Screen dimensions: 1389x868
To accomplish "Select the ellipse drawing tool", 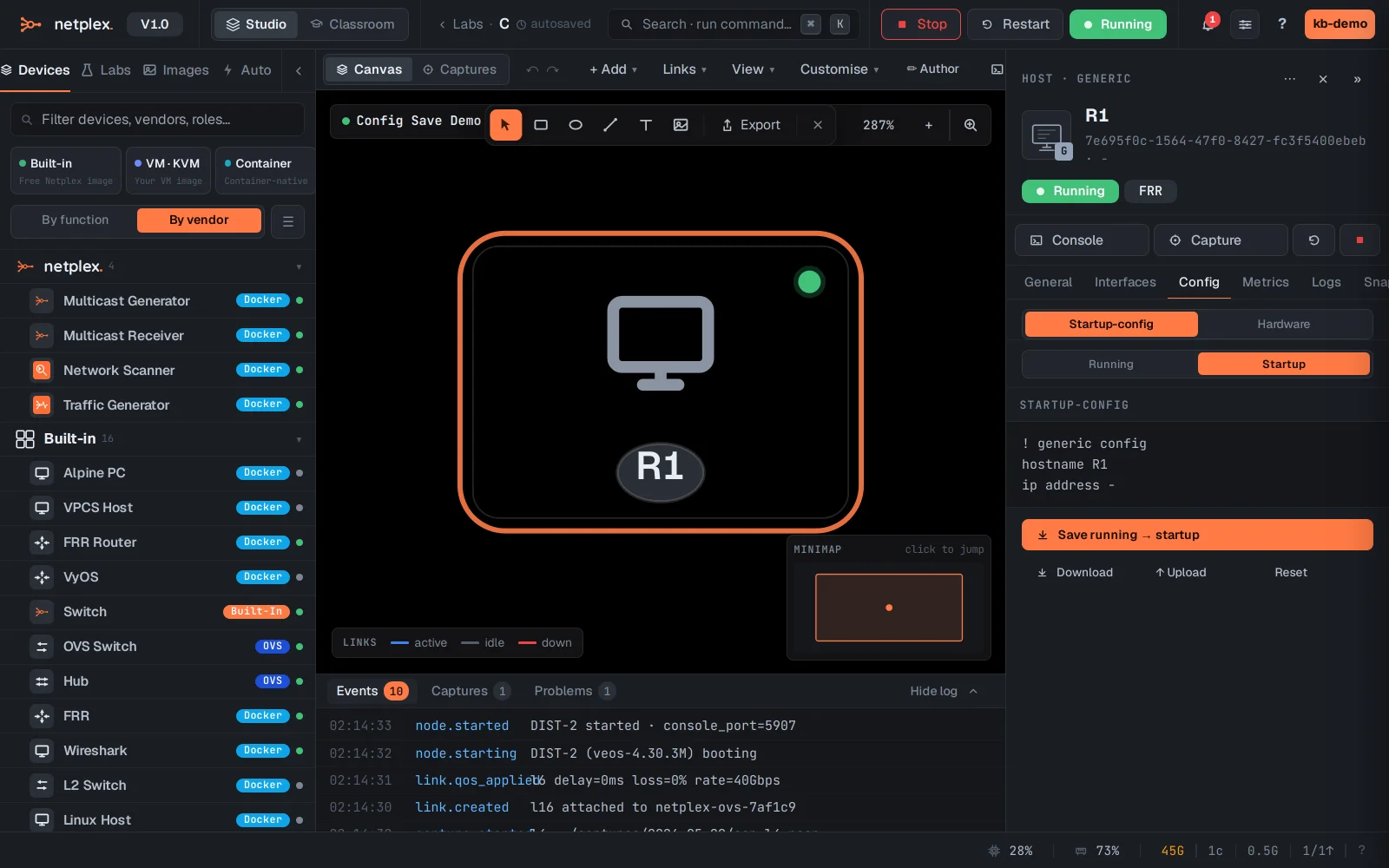I will tap(576, 125).
